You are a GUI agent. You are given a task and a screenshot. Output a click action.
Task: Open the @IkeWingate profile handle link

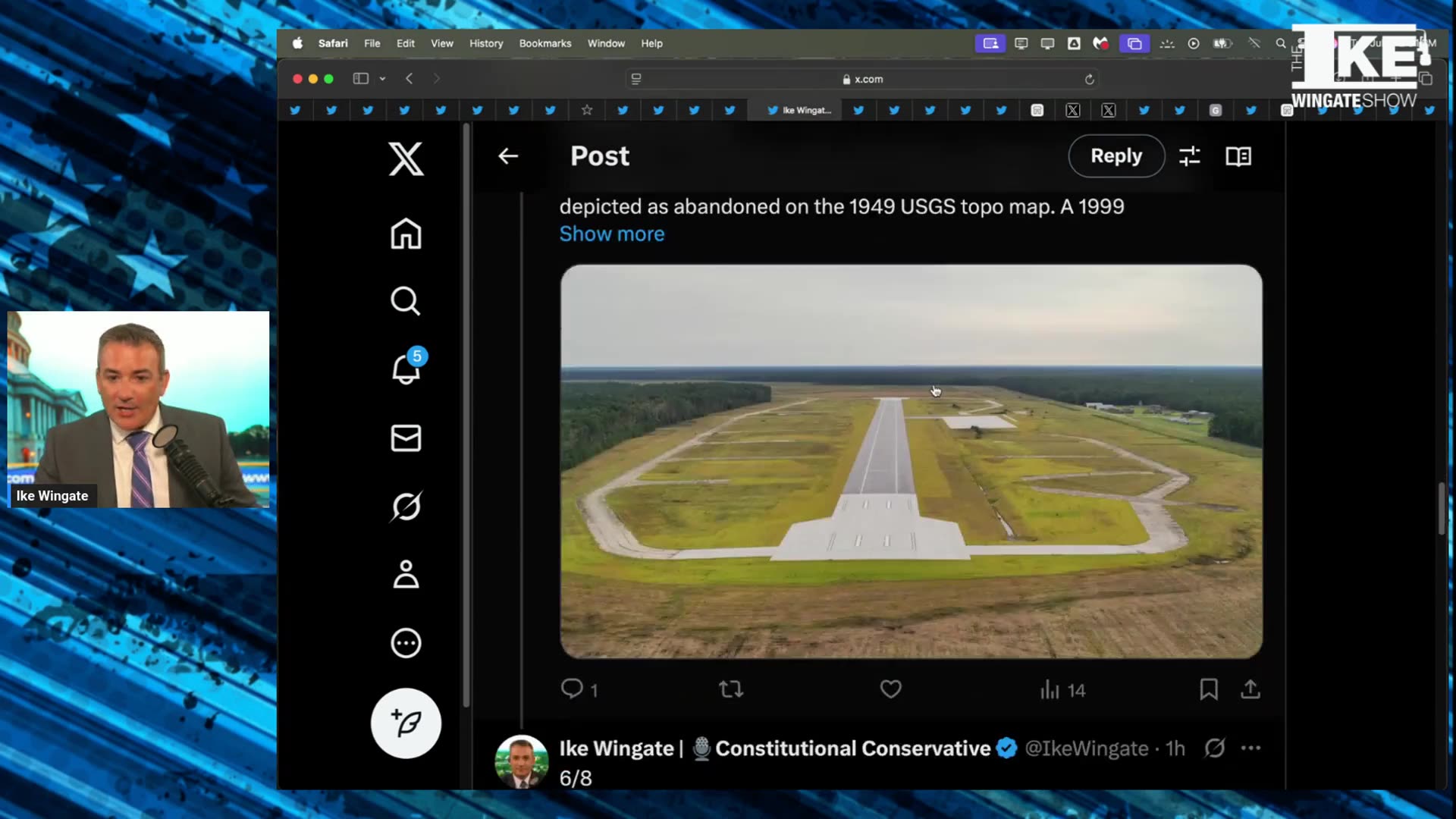click(1086, 748)
